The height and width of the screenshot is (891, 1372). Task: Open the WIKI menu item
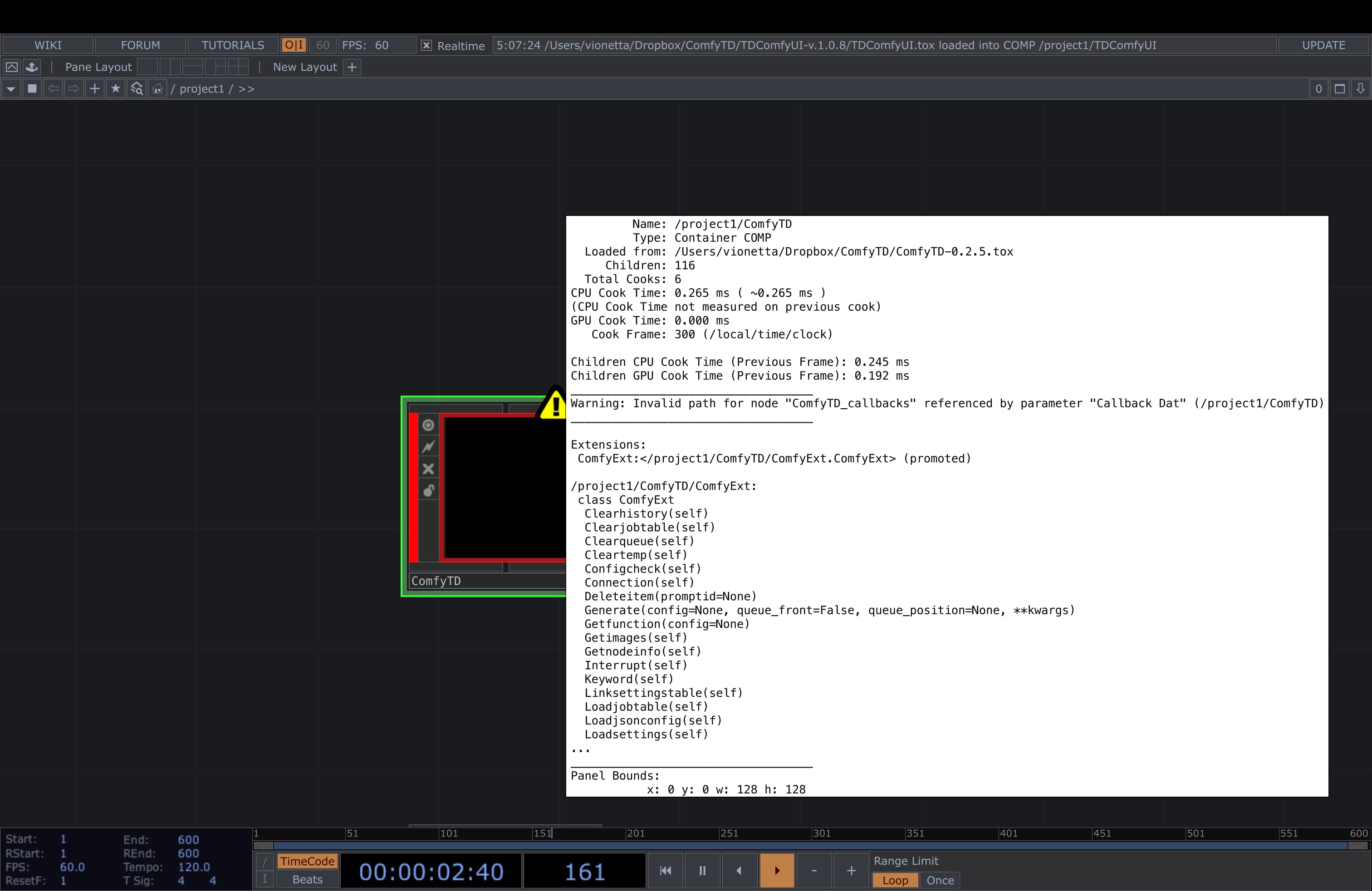point(48,45)
